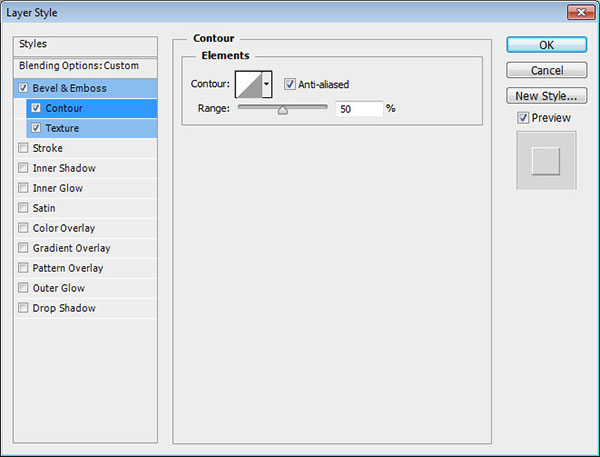Select the Blending Options: Custom entry

tap(78, 65)
